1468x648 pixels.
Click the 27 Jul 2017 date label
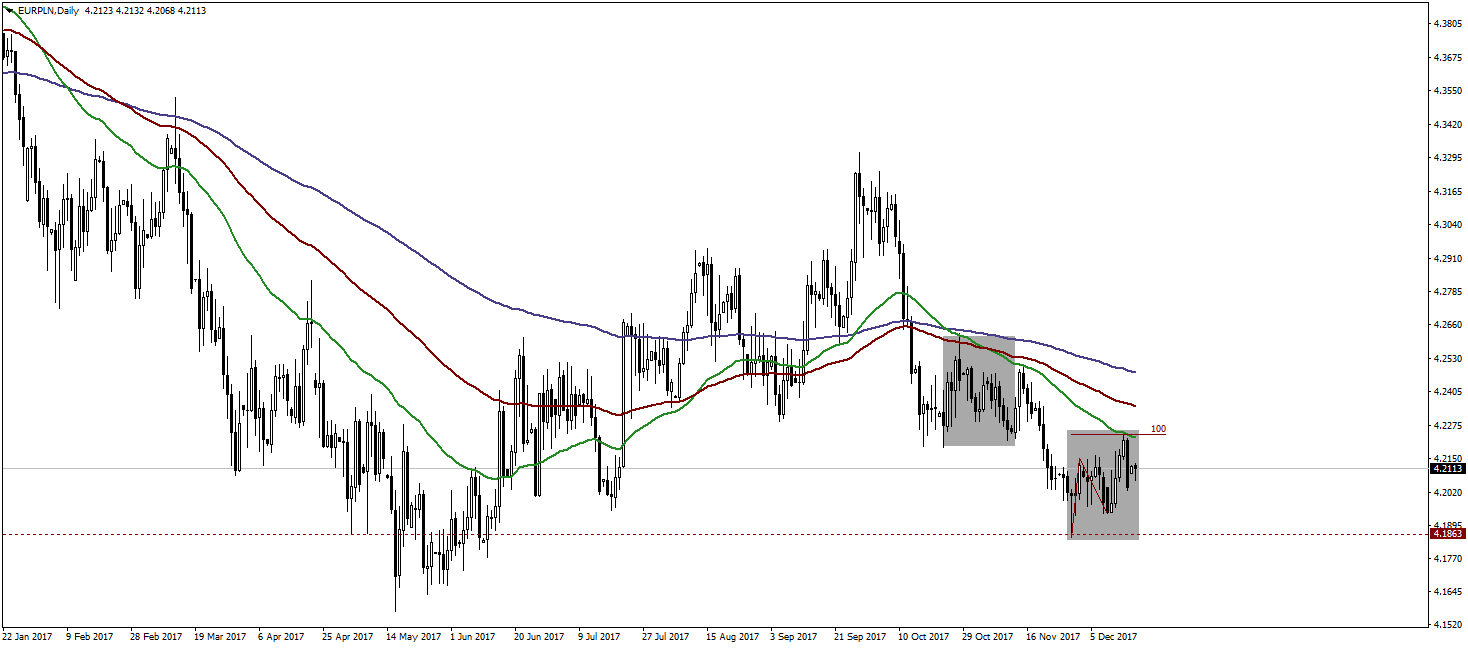point(666,636)
